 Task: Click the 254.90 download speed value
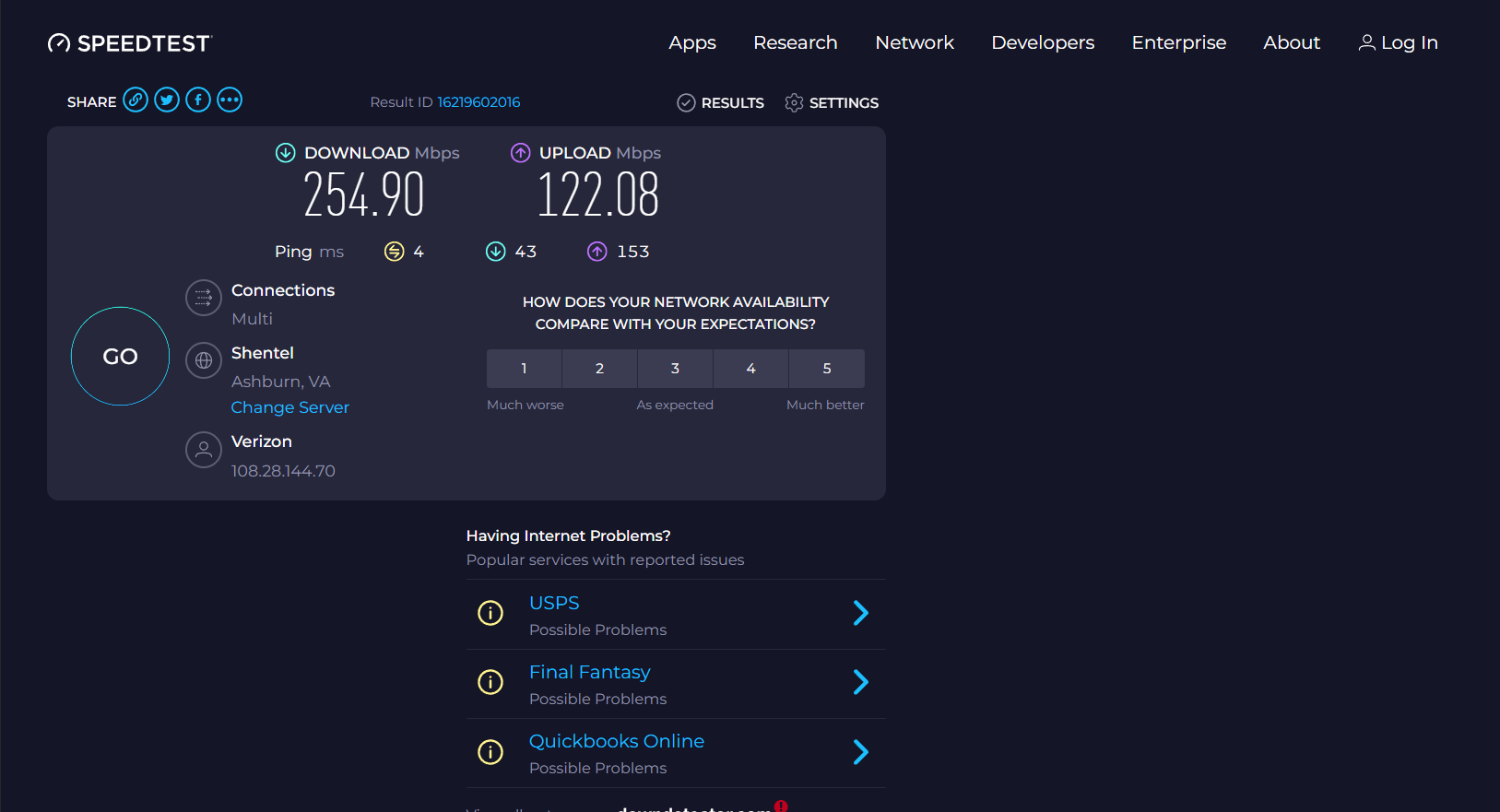(x=364, y=195)
